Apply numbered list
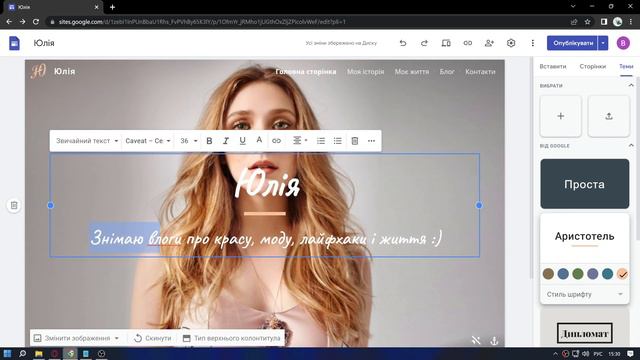The image size is (640, 360). tap(321, 141)
